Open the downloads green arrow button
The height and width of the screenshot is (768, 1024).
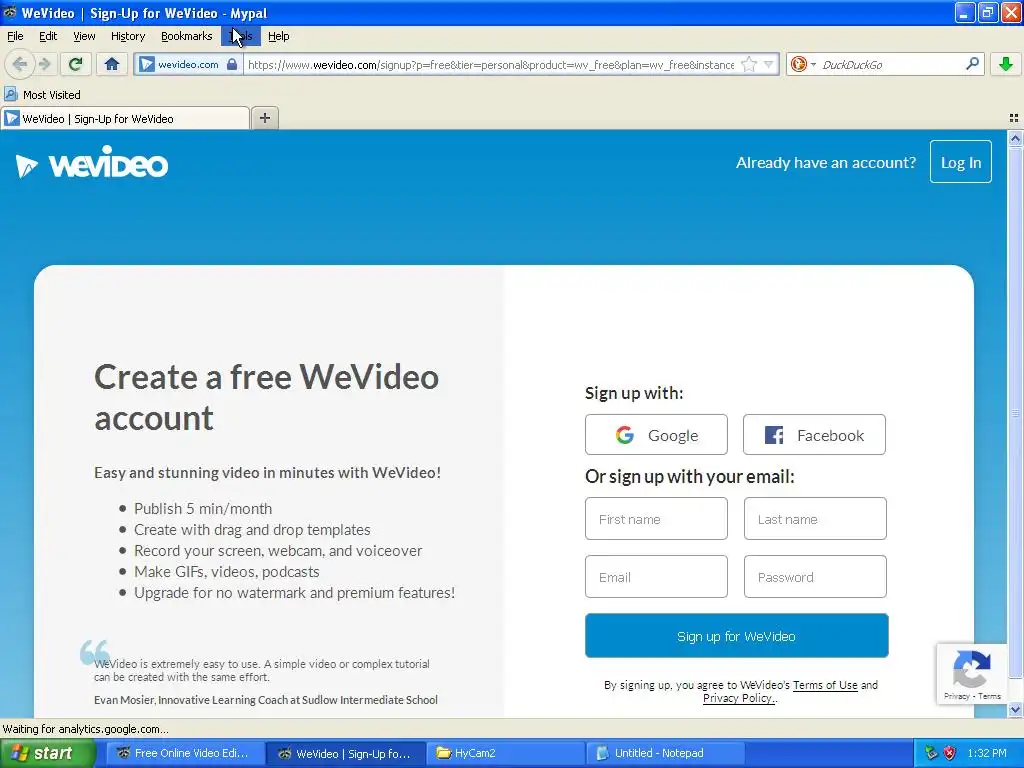pyautogui.click(x=1006, y=64)
